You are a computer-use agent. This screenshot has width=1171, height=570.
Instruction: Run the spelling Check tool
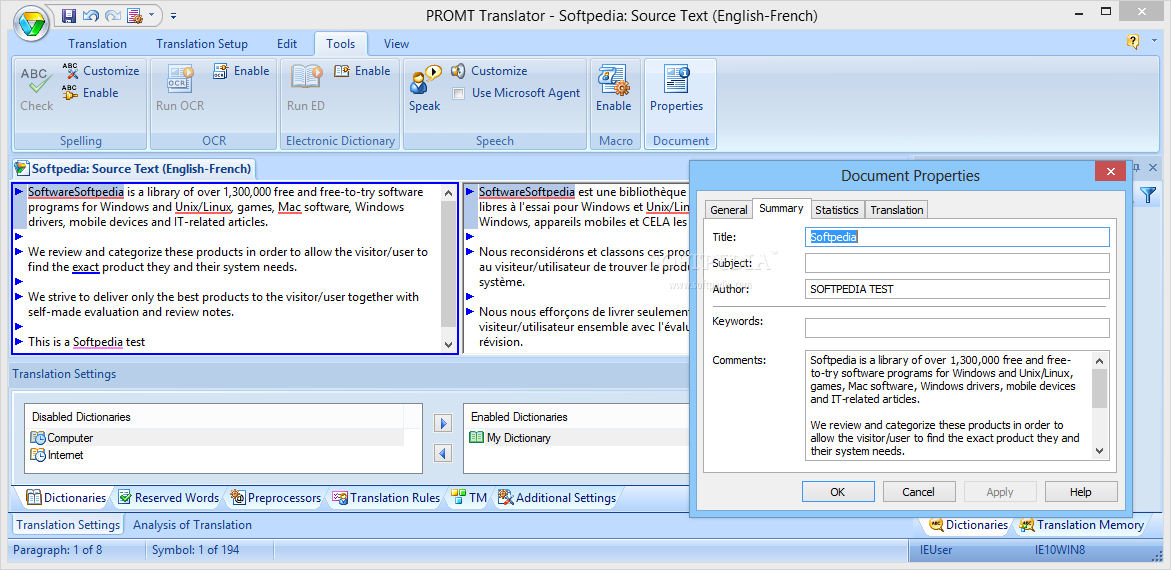point(37,89)
